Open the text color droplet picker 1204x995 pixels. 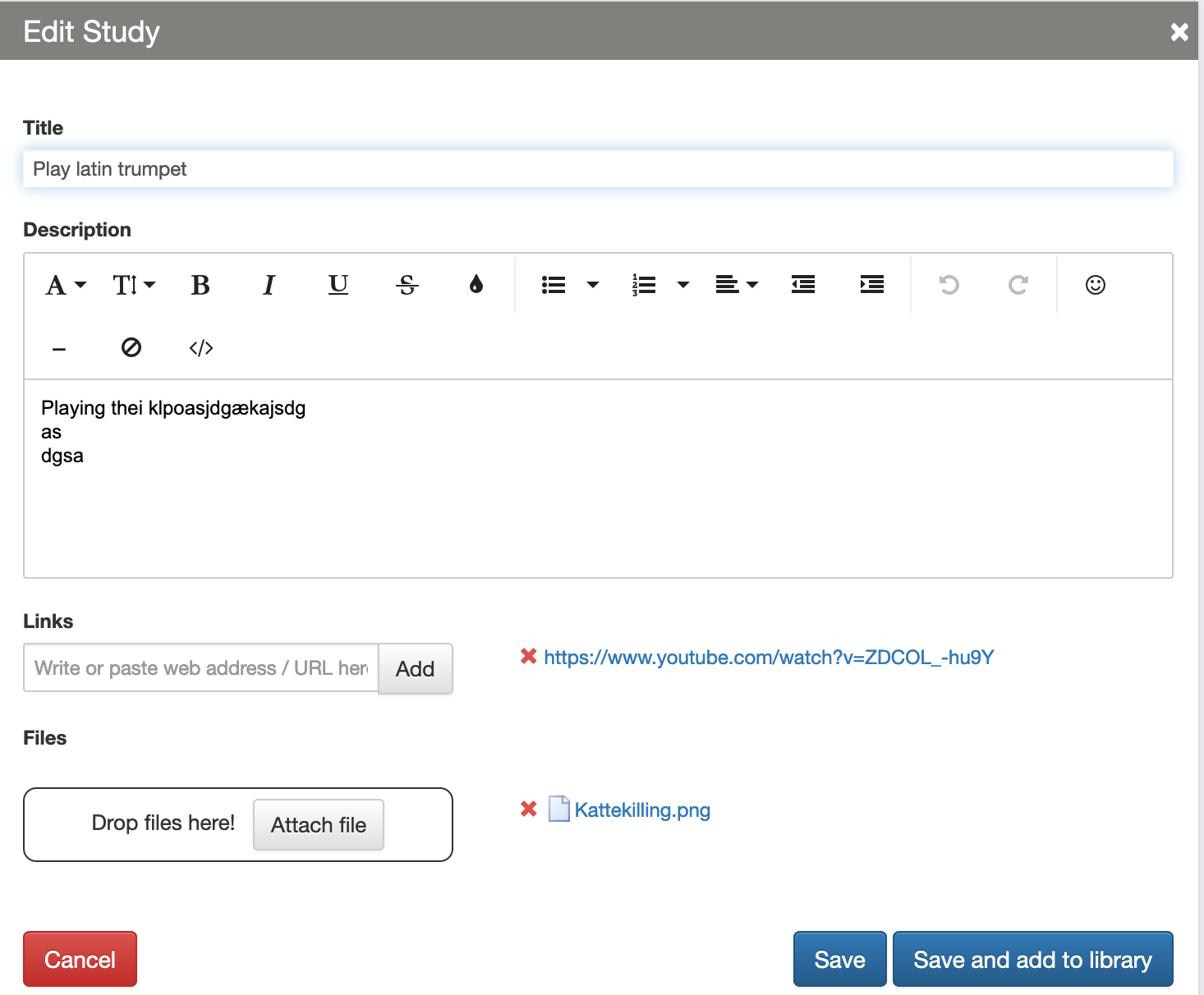pyautogui.click(x=476, y=285)
